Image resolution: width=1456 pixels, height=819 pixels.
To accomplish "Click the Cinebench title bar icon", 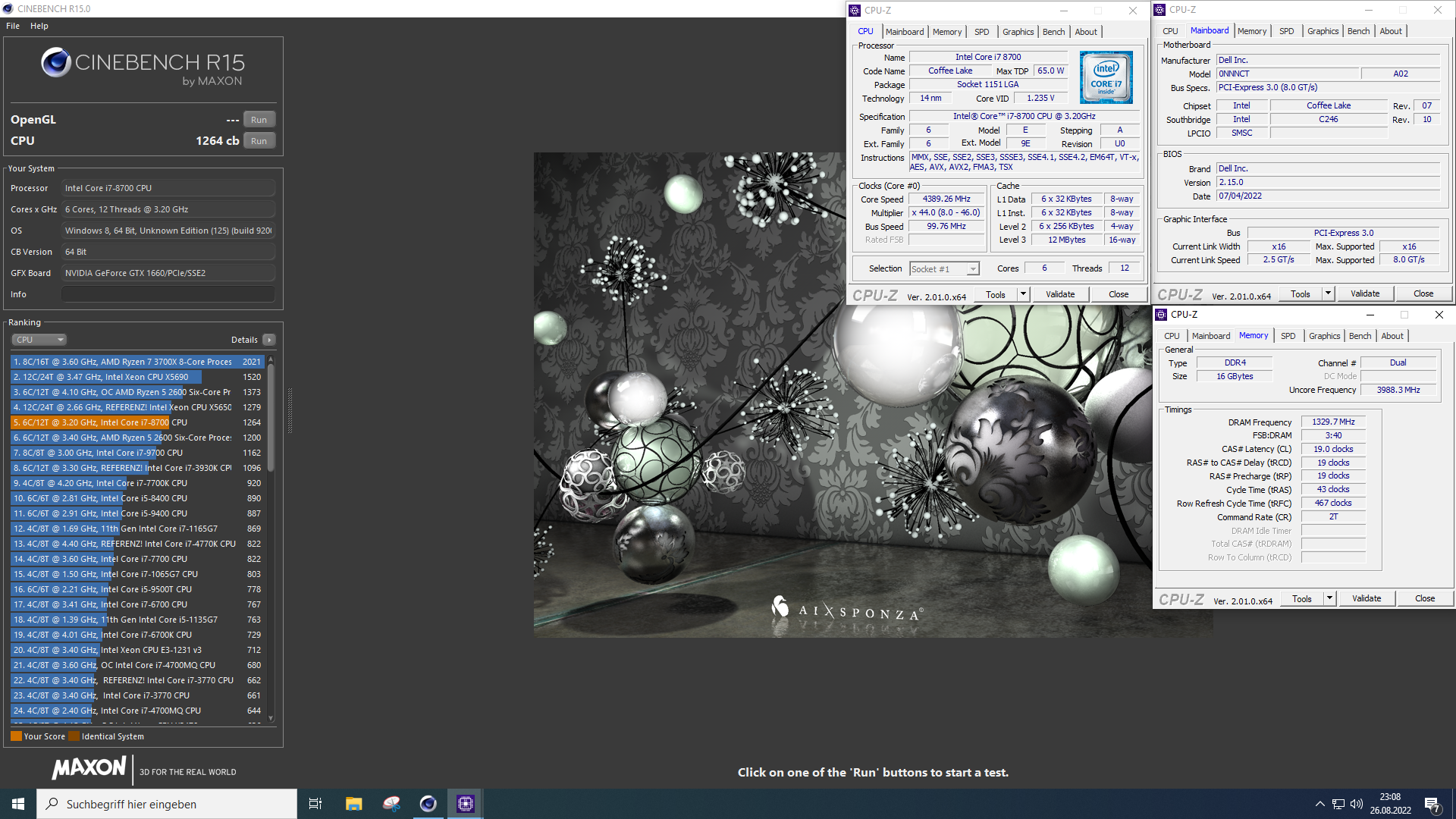I will click(8, 9).
